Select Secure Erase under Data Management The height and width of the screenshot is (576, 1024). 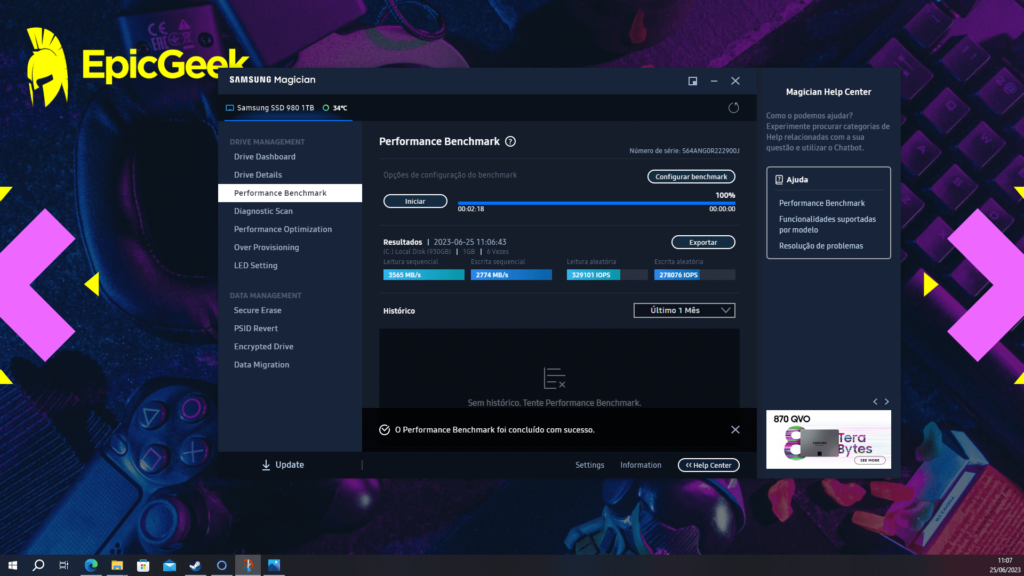tap(257, 310)
